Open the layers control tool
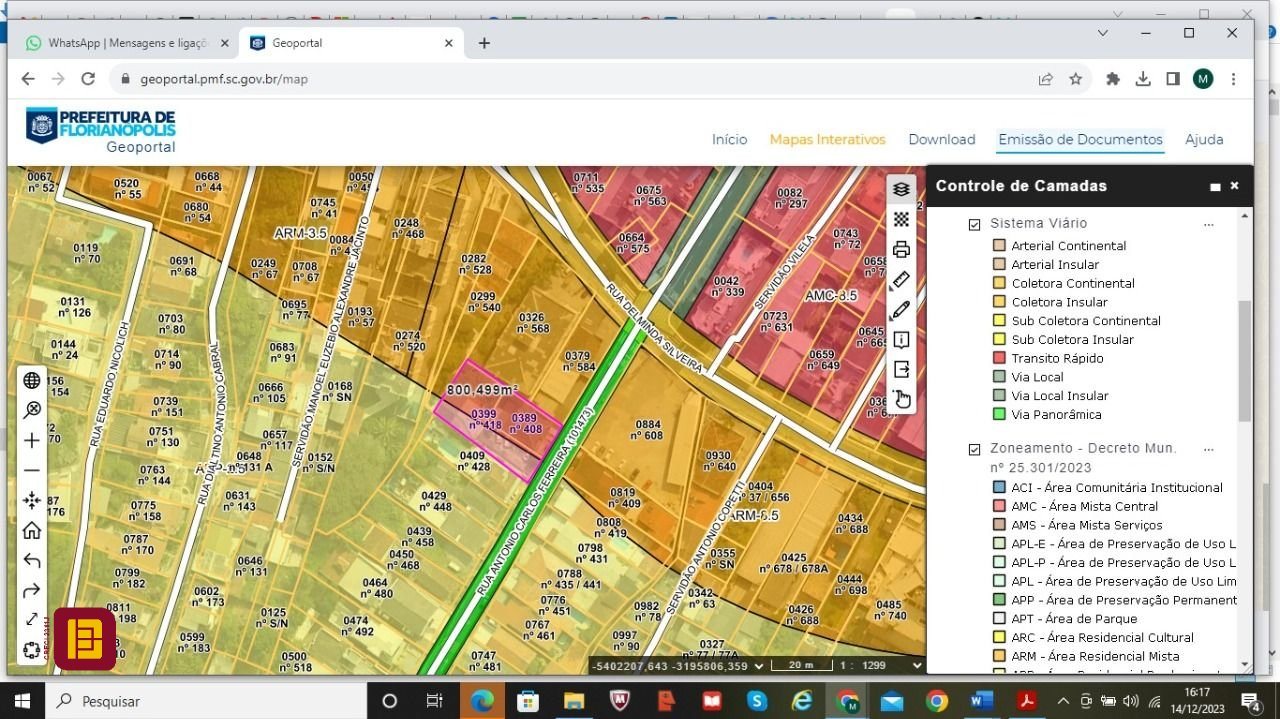 coord(901,189)
